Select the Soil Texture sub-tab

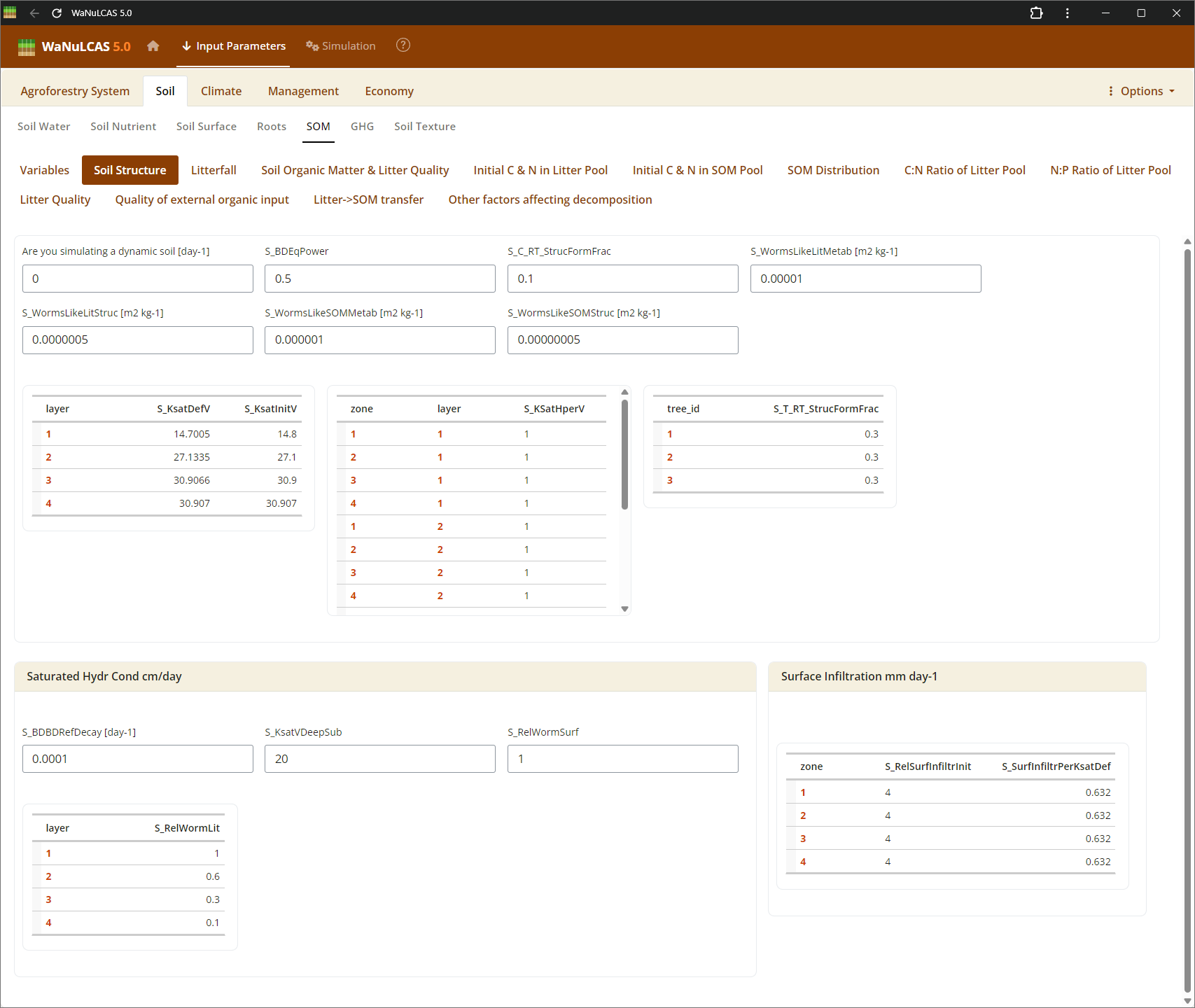424,127
